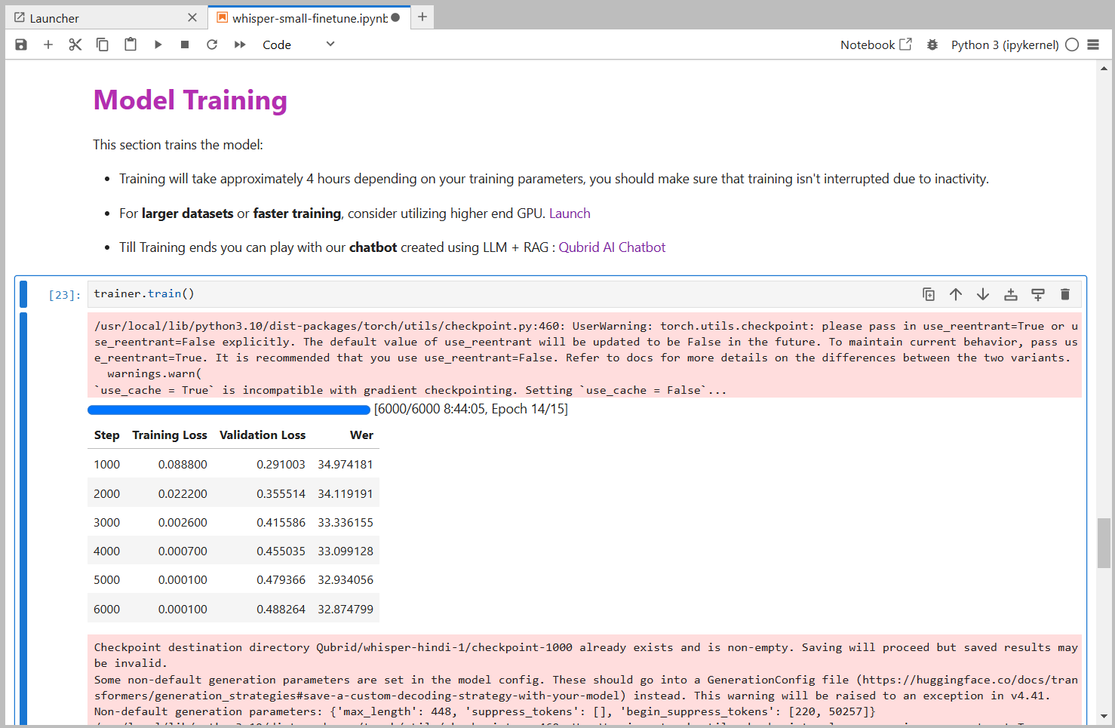
Task: Open the Qubrid AI Chatbot link
Action: (612, 247)
